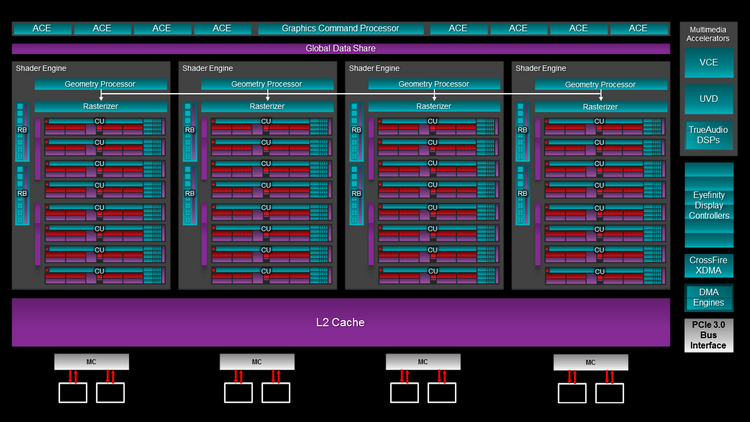Select the PCIe 3.0 Bus Interface block

(x=709, y=335)
